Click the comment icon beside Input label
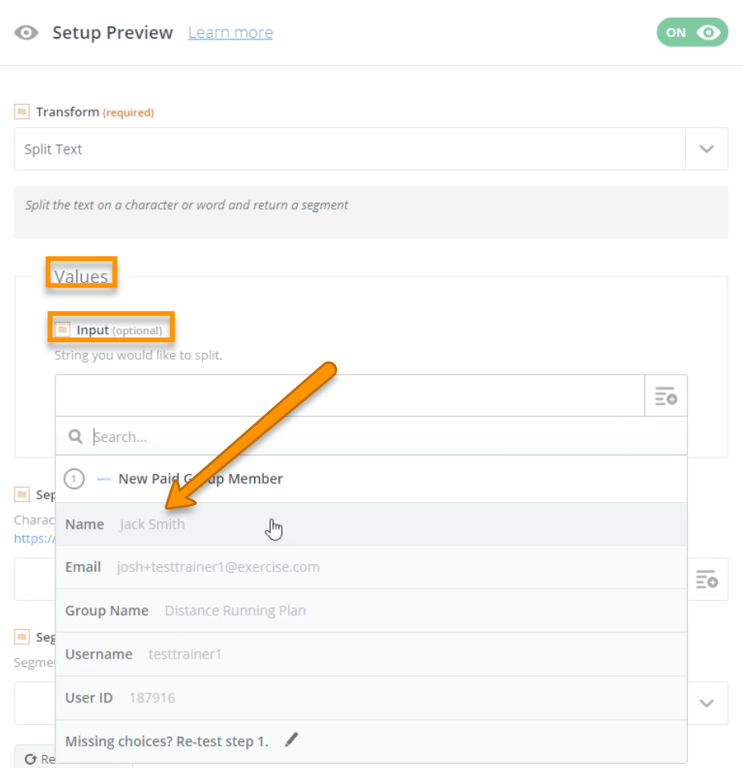The image size is (743, 768). pyautogui.click(x=63, y=329)
